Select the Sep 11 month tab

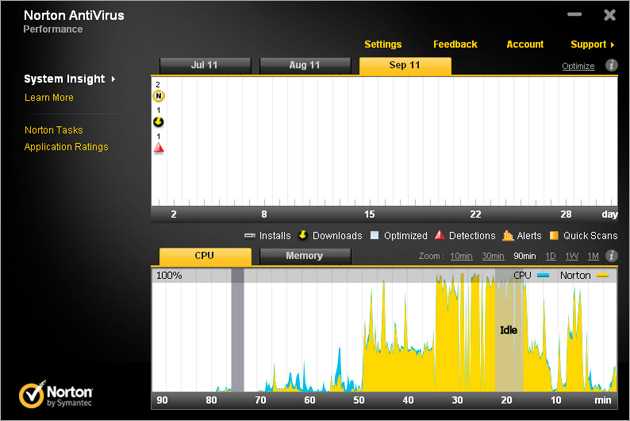click(405, 65)
